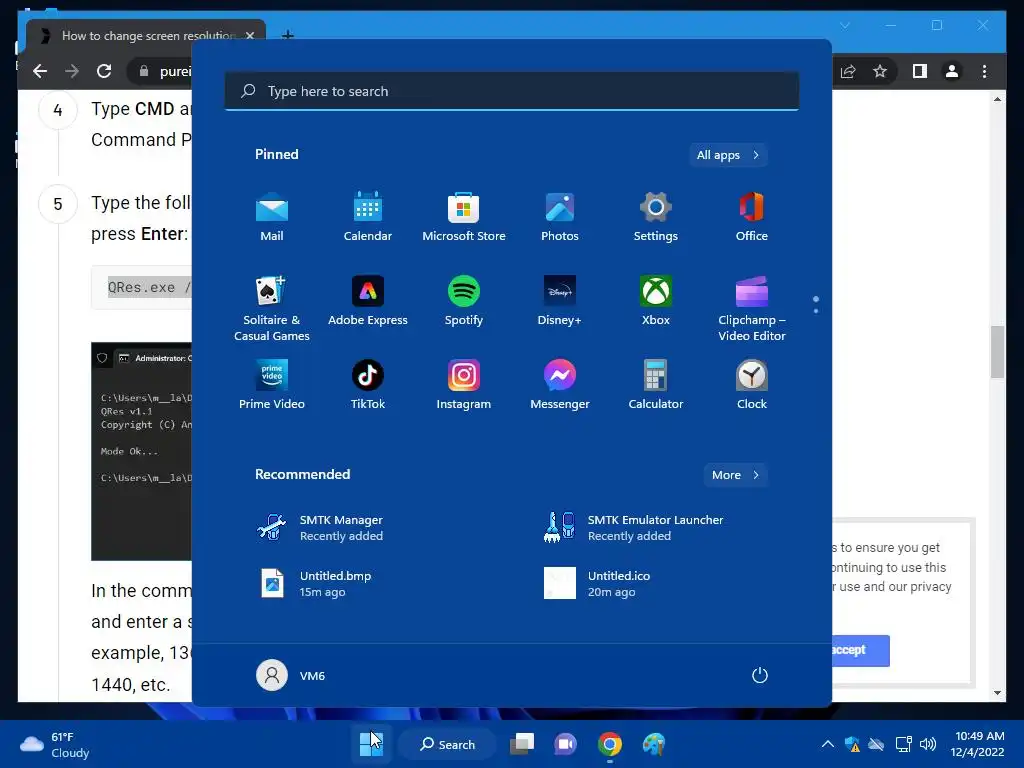The width and height of the screenshot is (1024, 768).
Task: View site info lock icon in Chrome
Action: point(144,71)
